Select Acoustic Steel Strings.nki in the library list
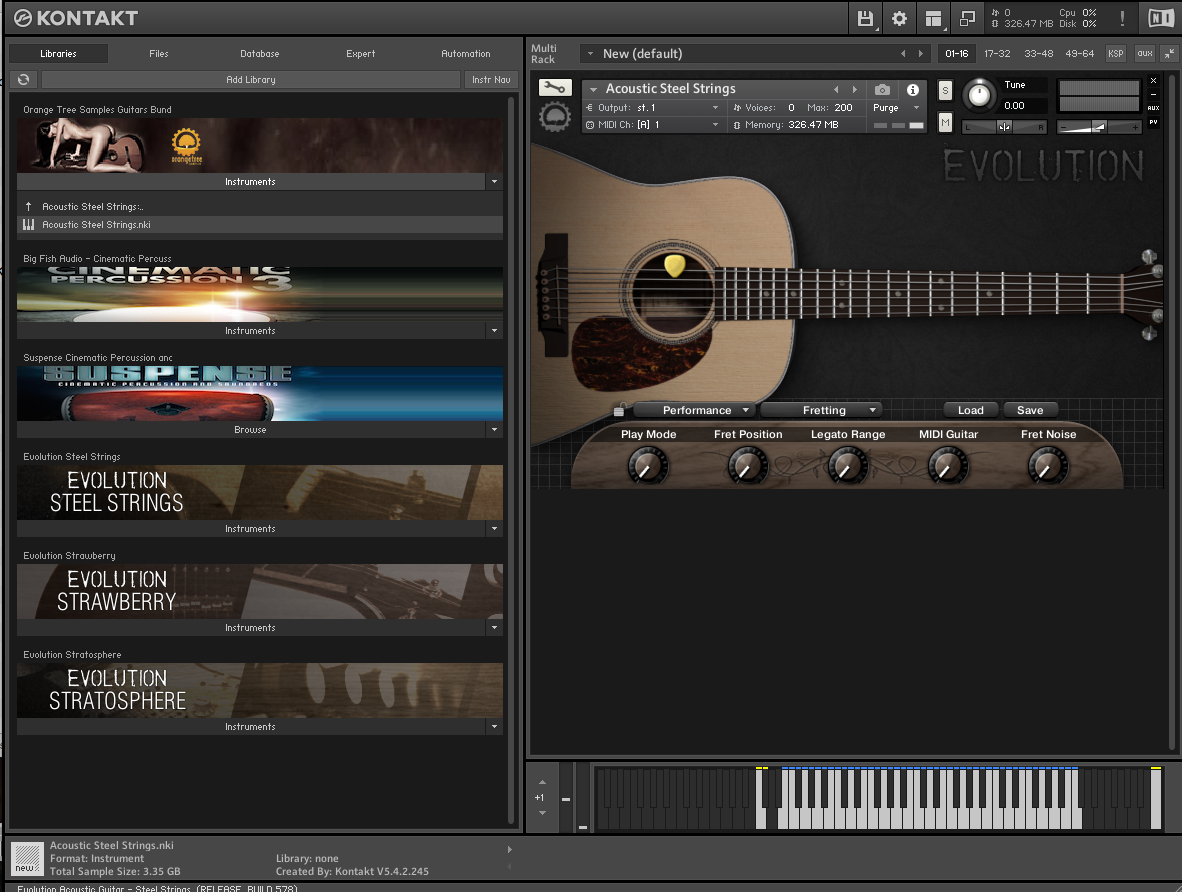1182x892 pixels. click(x=260, y=224)
